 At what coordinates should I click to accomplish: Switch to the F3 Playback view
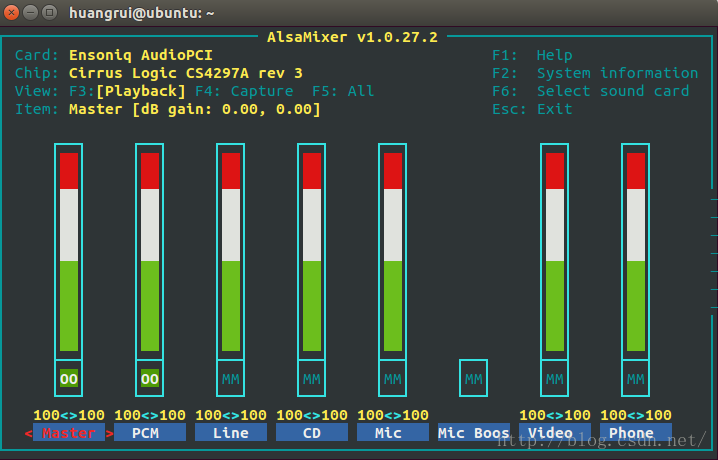(x=128, y=91)
